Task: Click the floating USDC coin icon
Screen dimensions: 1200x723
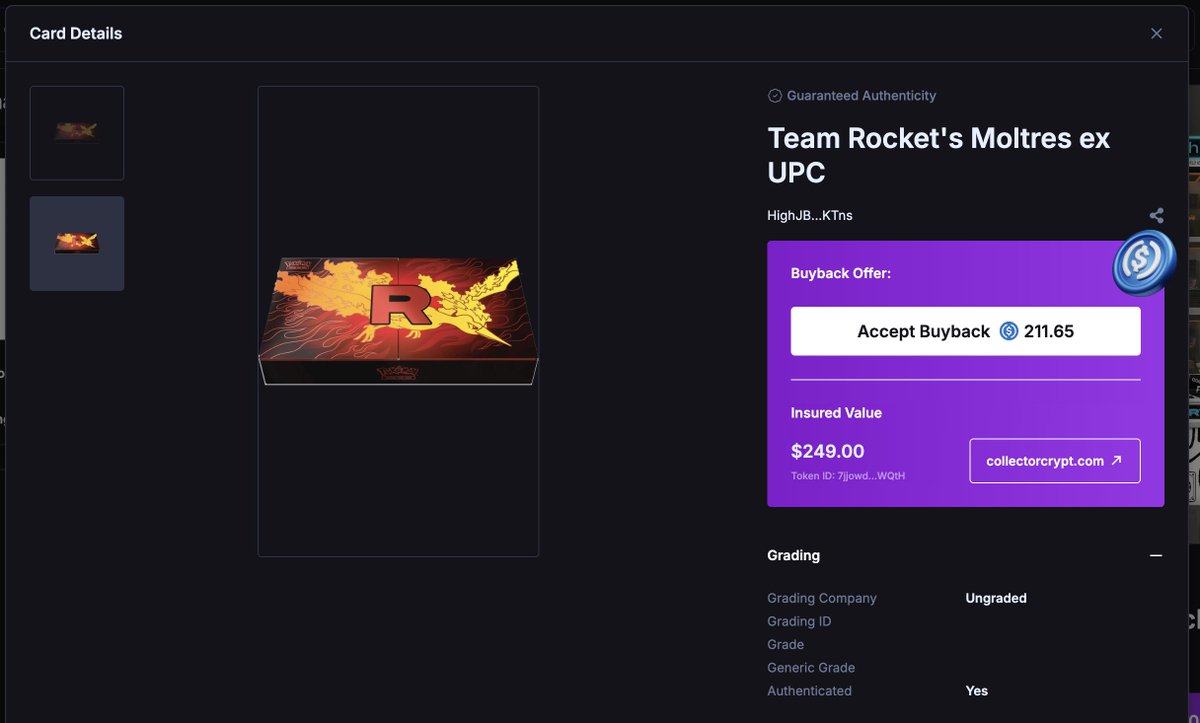Action: (1143, 262)
